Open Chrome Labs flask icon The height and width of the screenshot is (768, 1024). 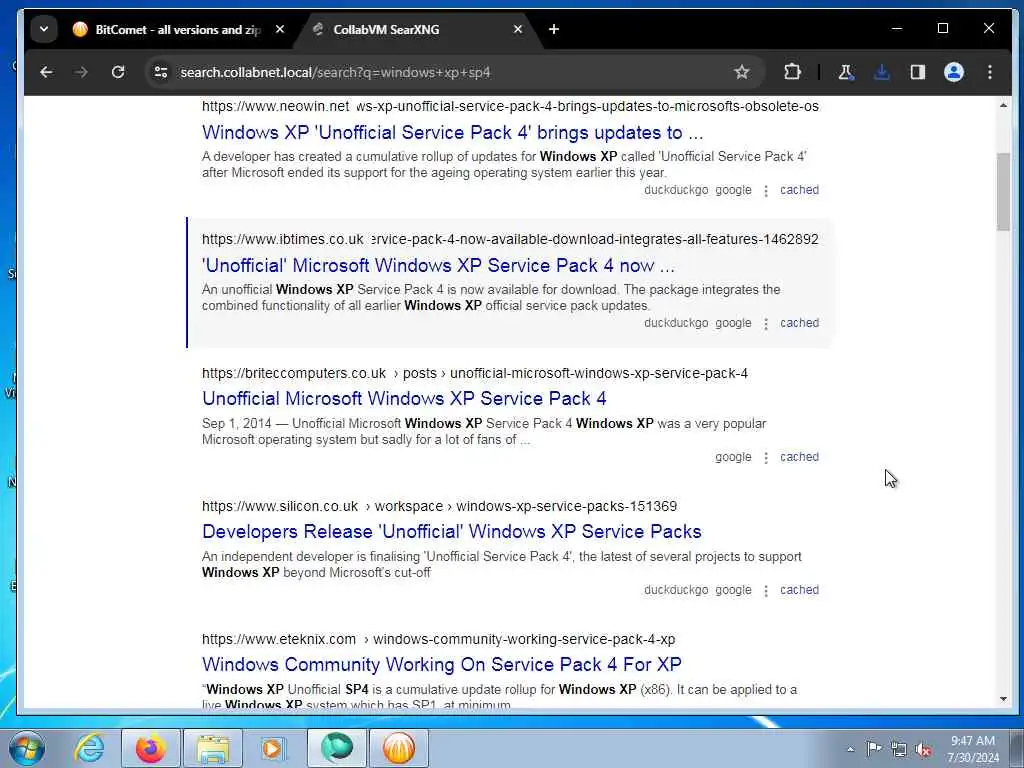[846, 72]
